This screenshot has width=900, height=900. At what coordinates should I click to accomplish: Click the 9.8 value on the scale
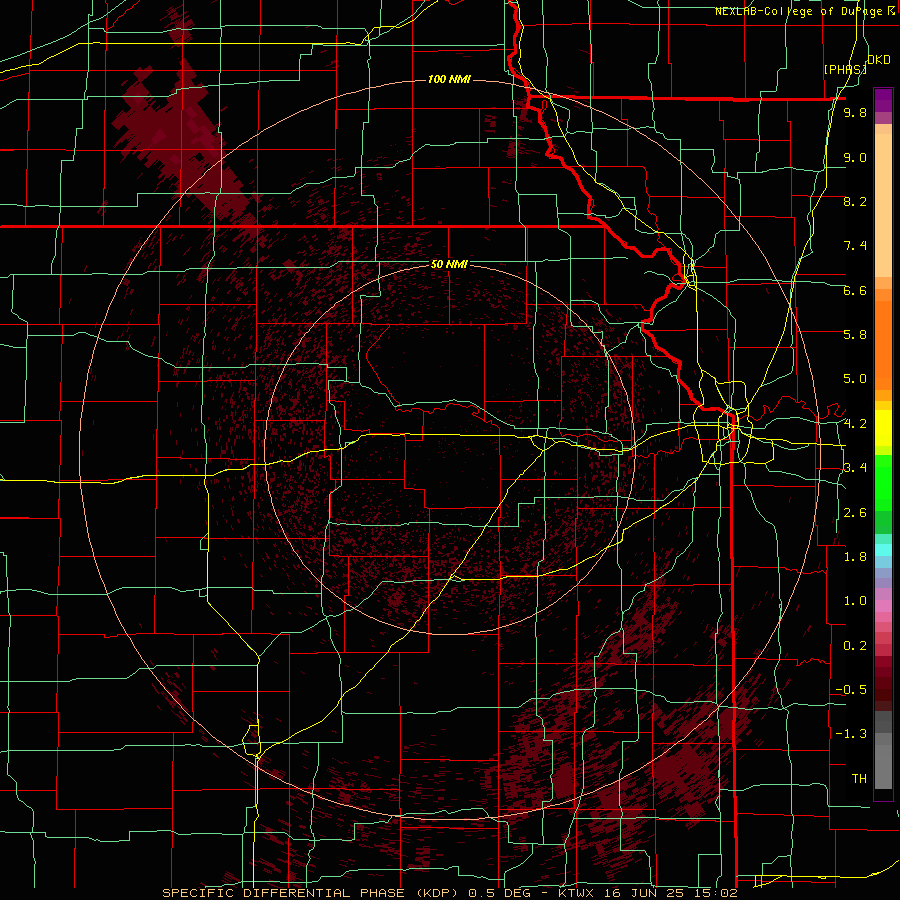point(855,113)
